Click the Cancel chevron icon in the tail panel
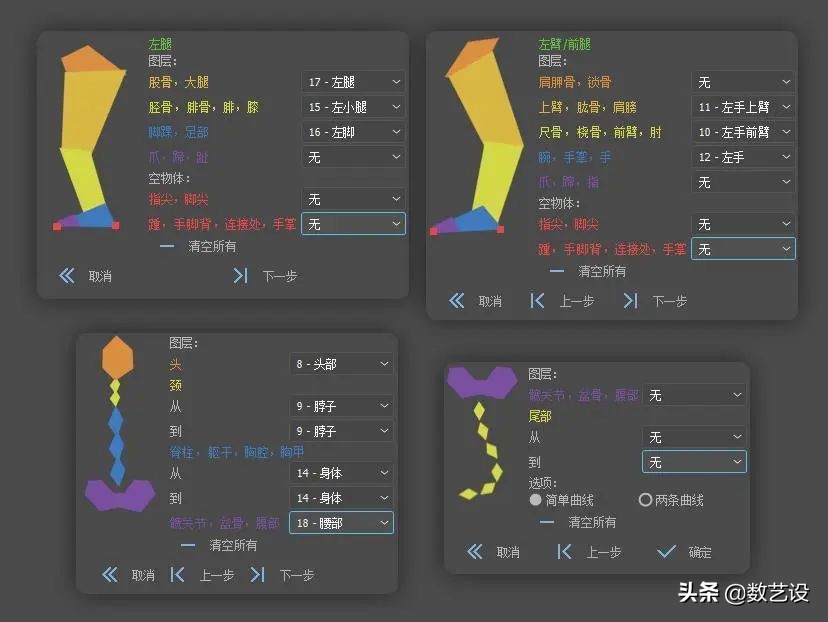Screen dimensions: 828x622 coord(474,550)
